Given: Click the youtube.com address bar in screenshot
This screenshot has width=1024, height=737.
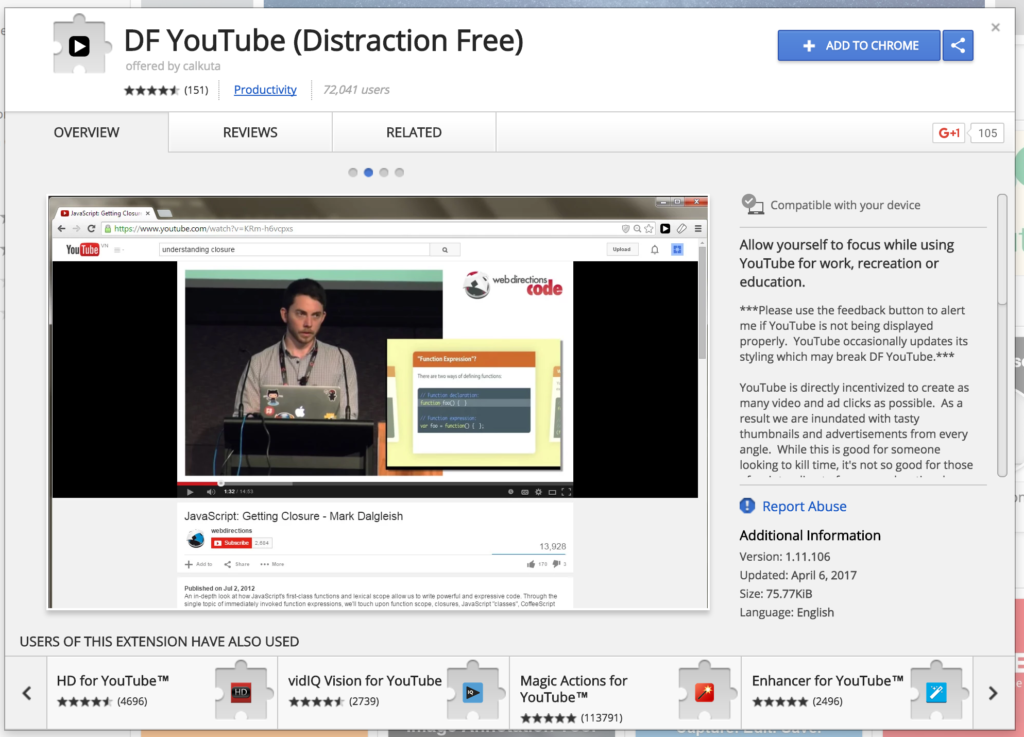Looking at the screenshot, I should [359, 228].
